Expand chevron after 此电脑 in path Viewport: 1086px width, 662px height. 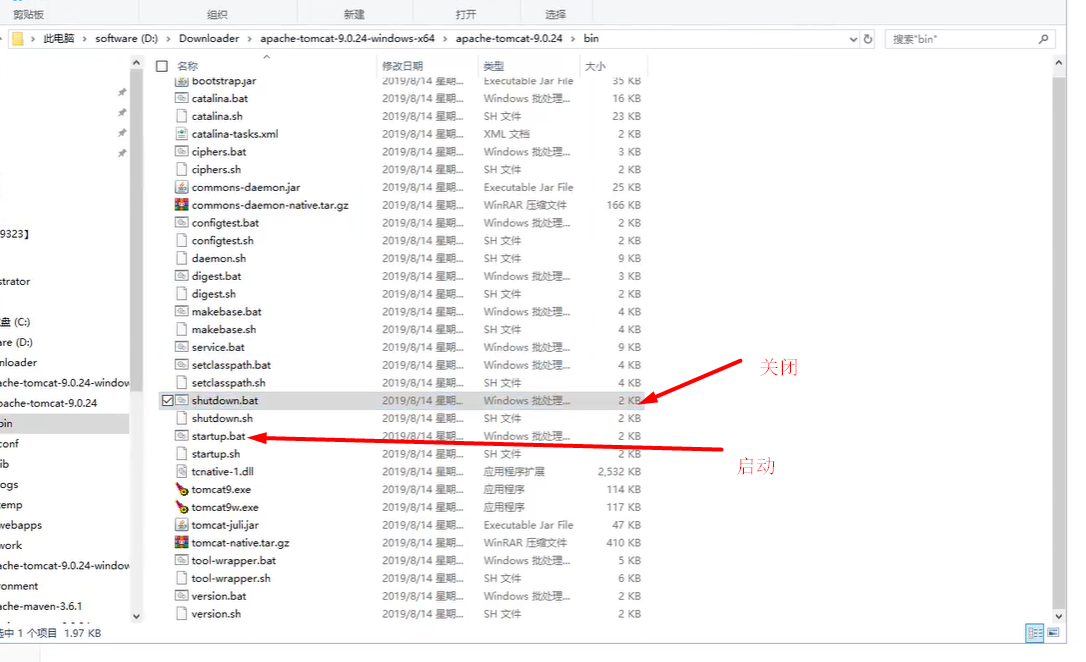point(84,39)
